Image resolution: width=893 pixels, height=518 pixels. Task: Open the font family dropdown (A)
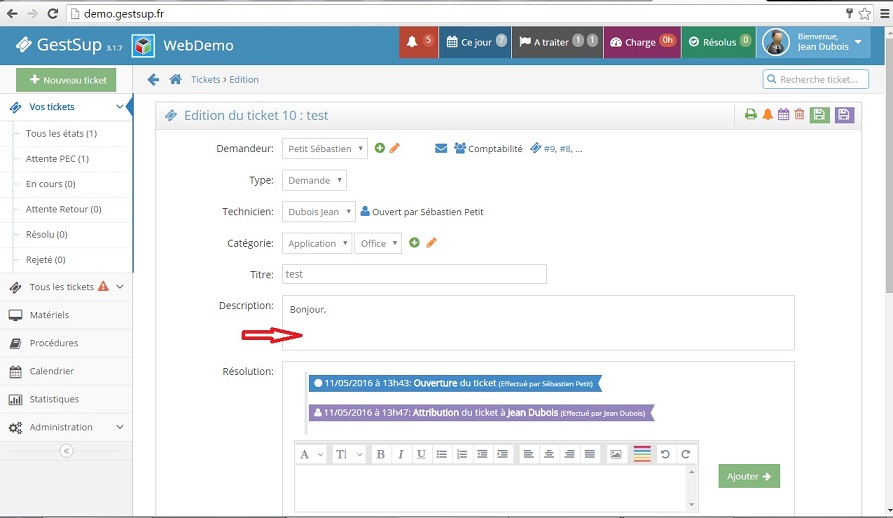(311, 454)
